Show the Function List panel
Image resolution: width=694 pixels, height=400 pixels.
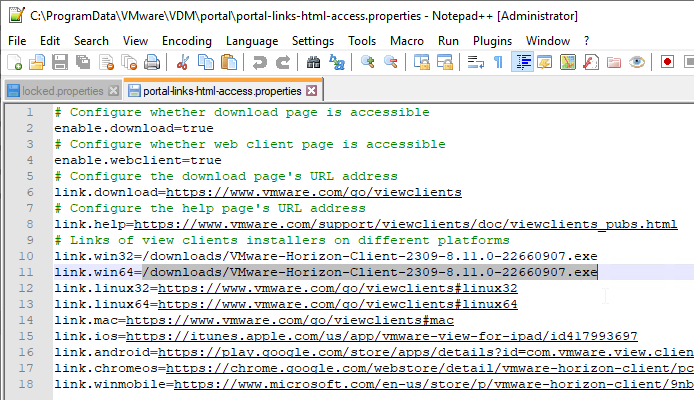coord(591,62)
